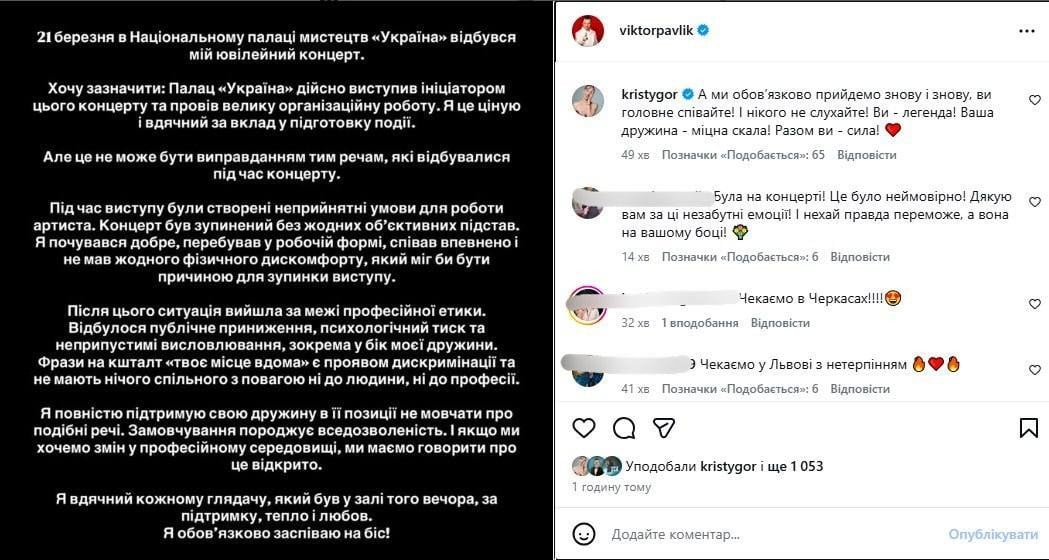Reply to the Черкаси comment
The height and width of the screenshot is (560, 1049).
pos(780,323)
